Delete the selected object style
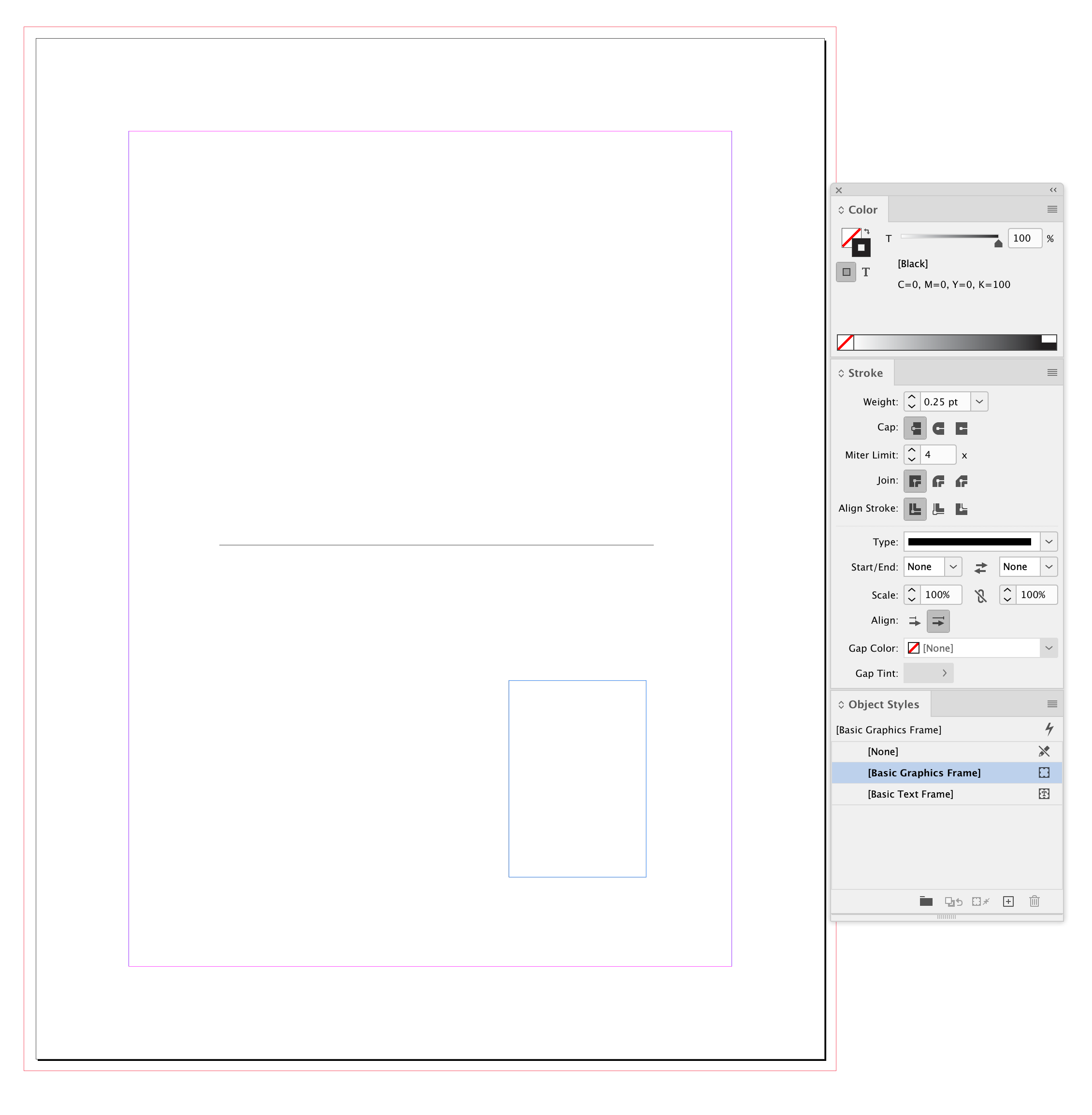This screenshot has height=1115, width=1092. [x=1034, y=901]
